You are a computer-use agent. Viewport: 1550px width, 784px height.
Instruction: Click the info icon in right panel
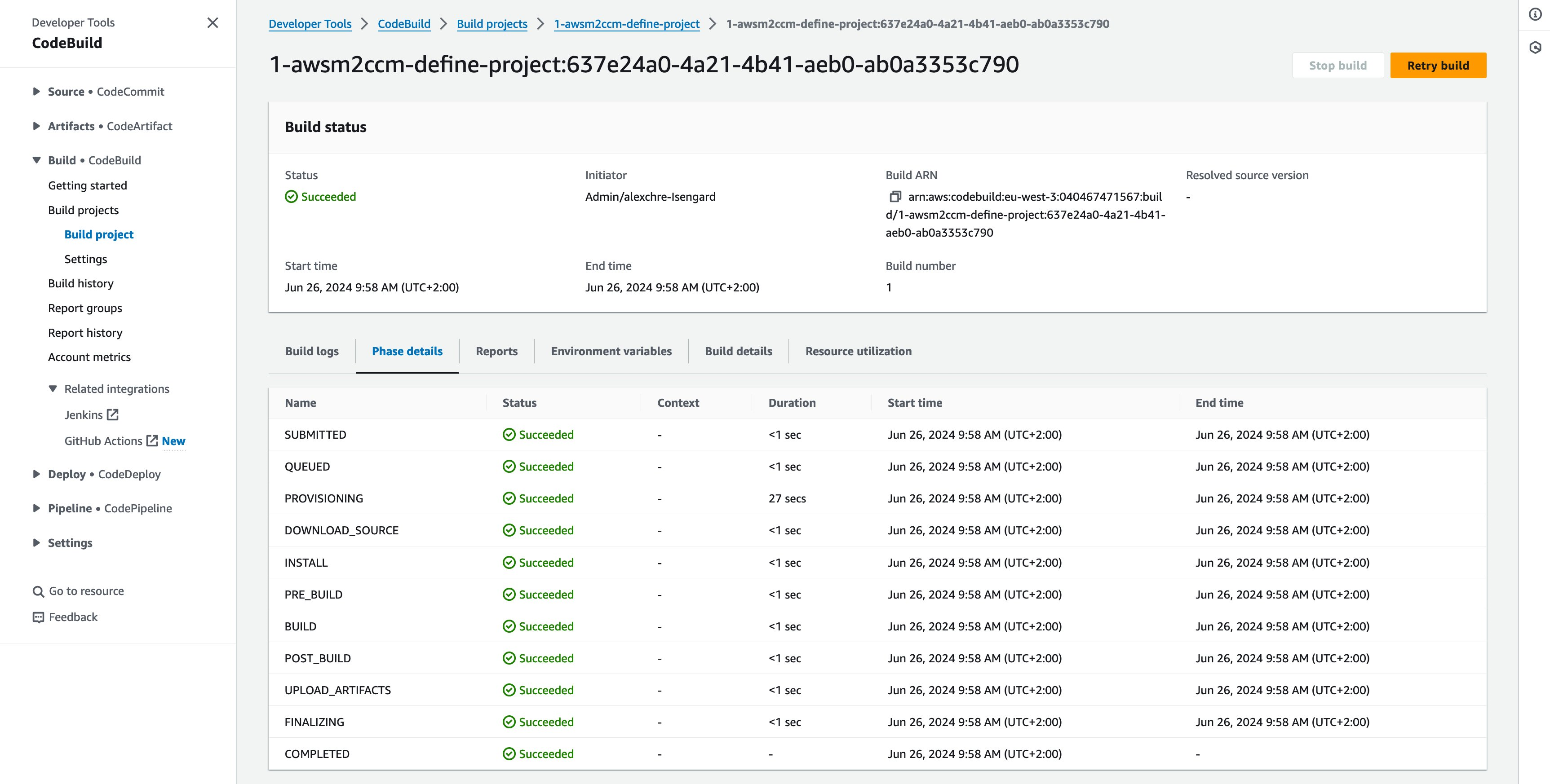point(1535,14)
